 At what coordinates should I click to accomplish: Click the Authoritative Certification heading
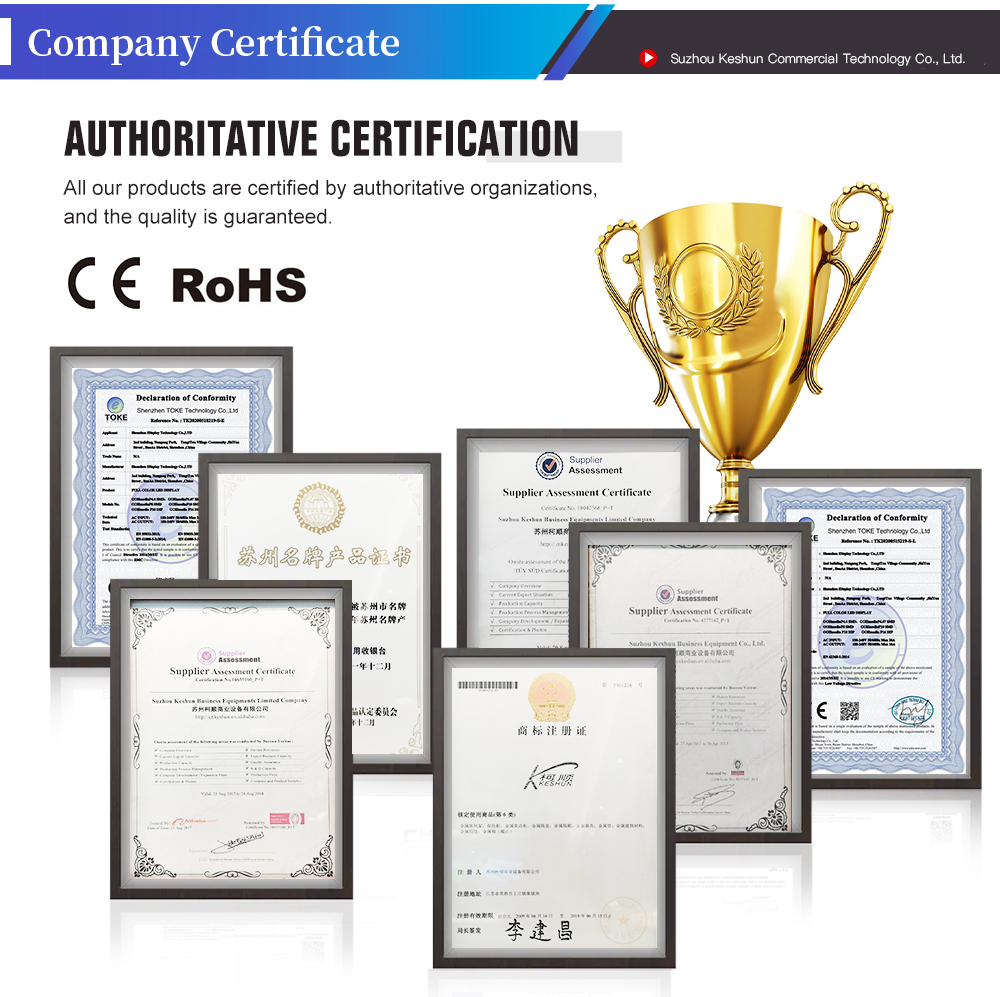tap(322, 138)
